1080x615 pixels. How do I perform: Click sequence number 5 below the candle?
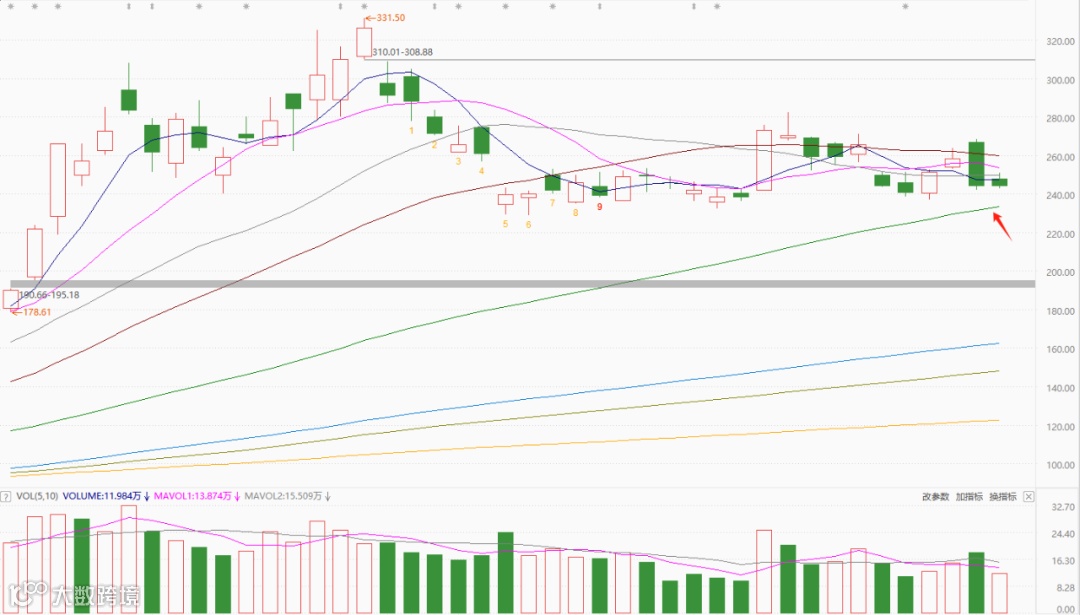(505, 224)
